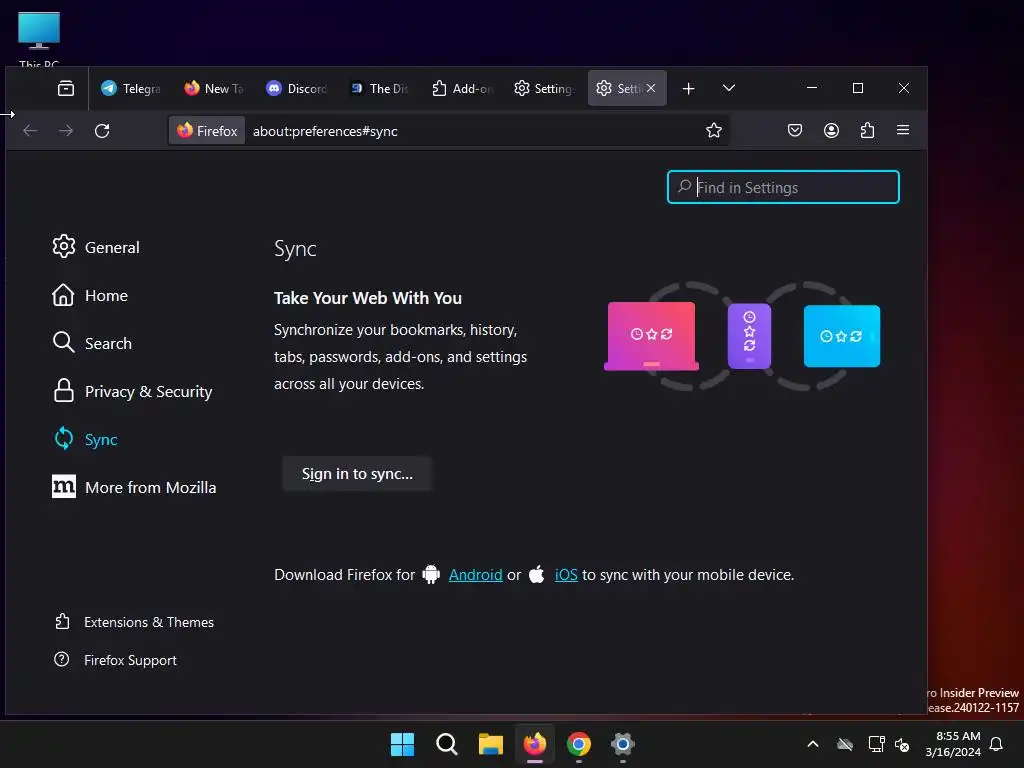The width and height of the screenshot is (1024, 768).
Task: Follow the iOS download link
Action: pyautogui.click(x=566, y=575)
